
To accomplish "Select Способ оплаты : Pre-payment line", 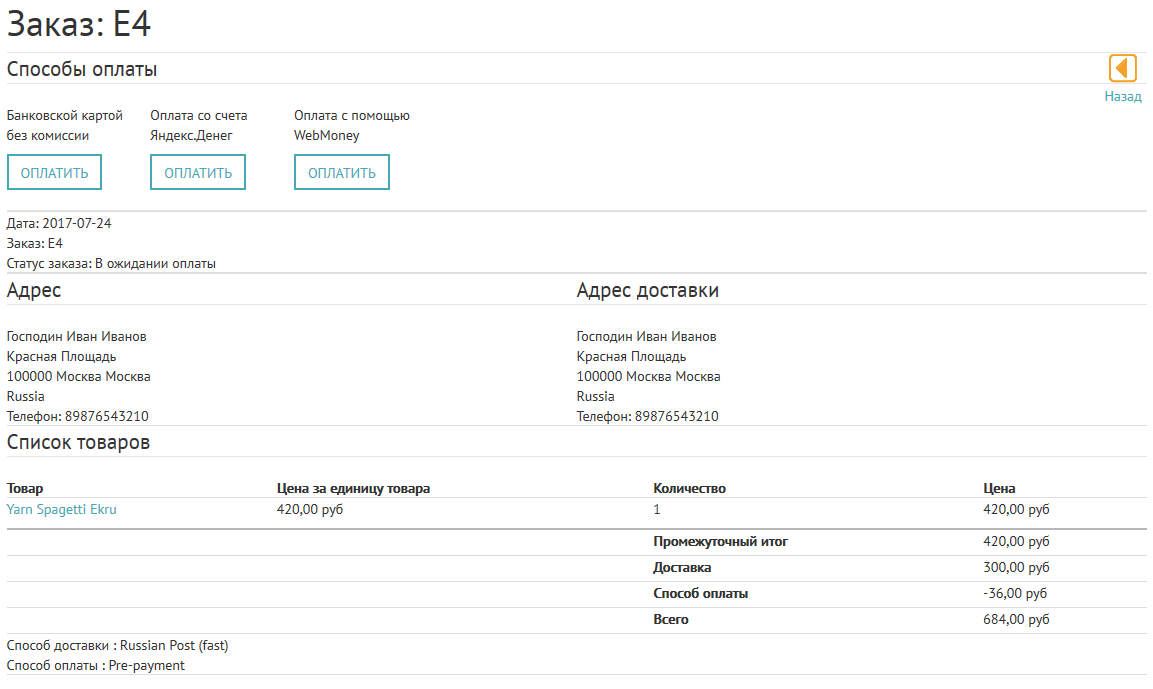I will 96,665.
